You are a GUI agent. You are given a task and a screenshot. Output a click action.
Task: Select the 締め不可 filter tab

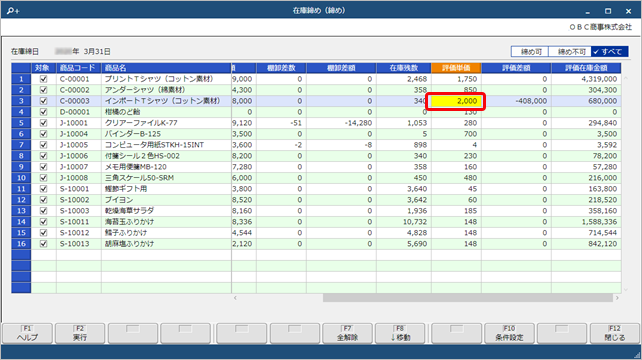point(570,52)
